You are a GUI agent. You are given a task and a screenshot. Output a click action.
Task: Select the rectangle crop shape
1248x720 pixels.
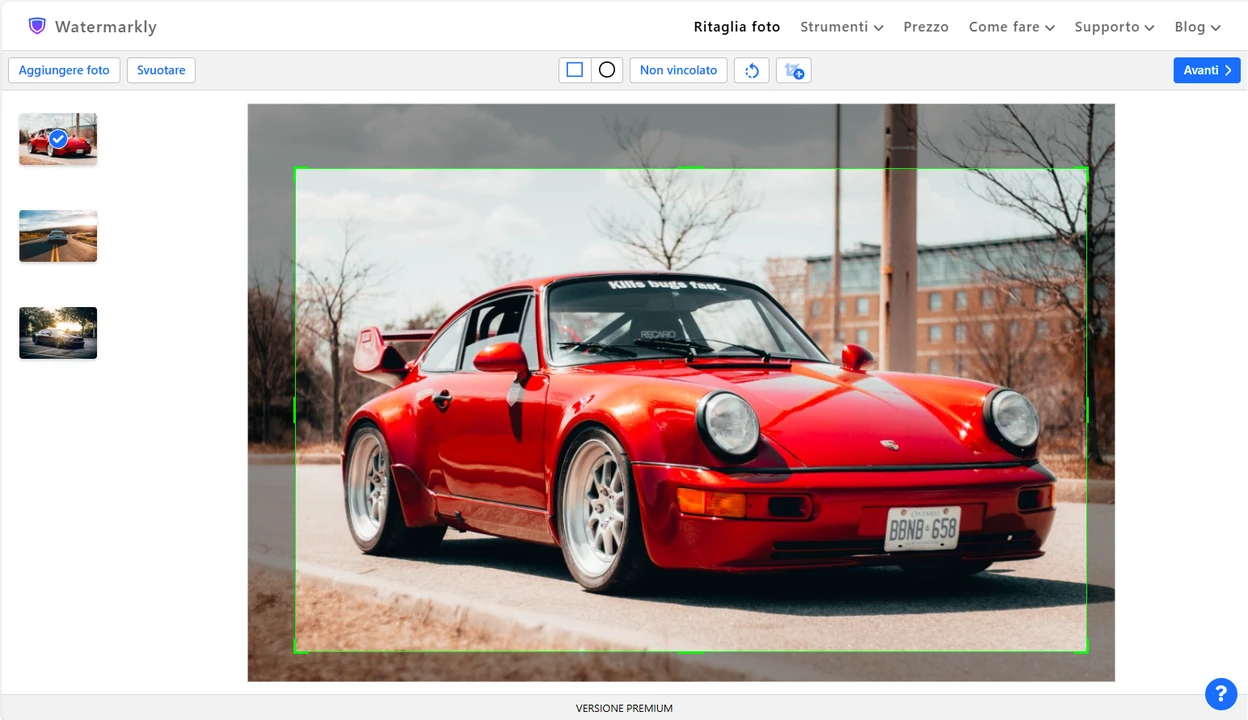(575, 70)
